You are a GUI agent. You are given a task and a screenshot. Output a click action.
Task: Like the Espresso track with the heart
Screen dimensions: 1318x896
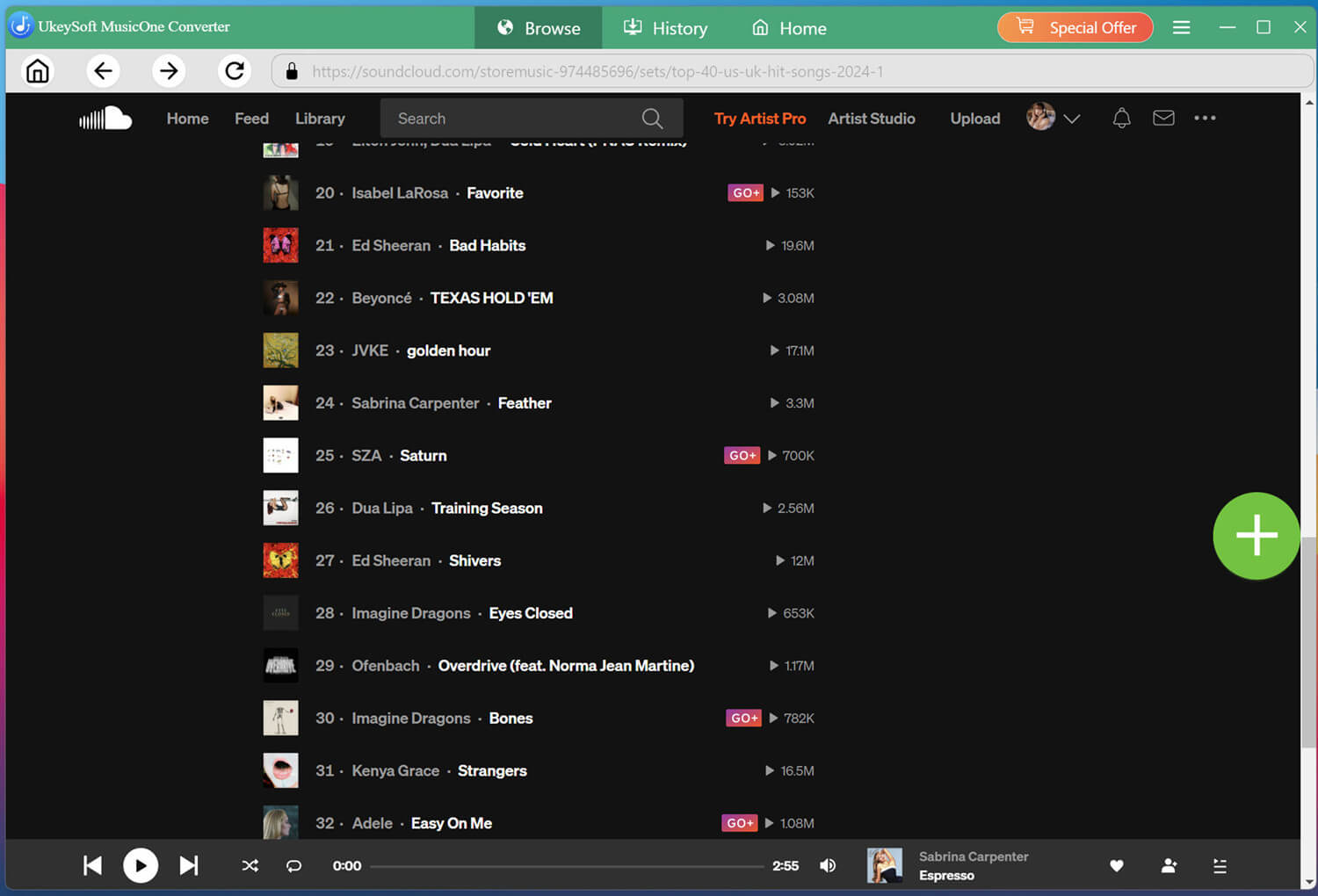click(x=1117, y=865)
